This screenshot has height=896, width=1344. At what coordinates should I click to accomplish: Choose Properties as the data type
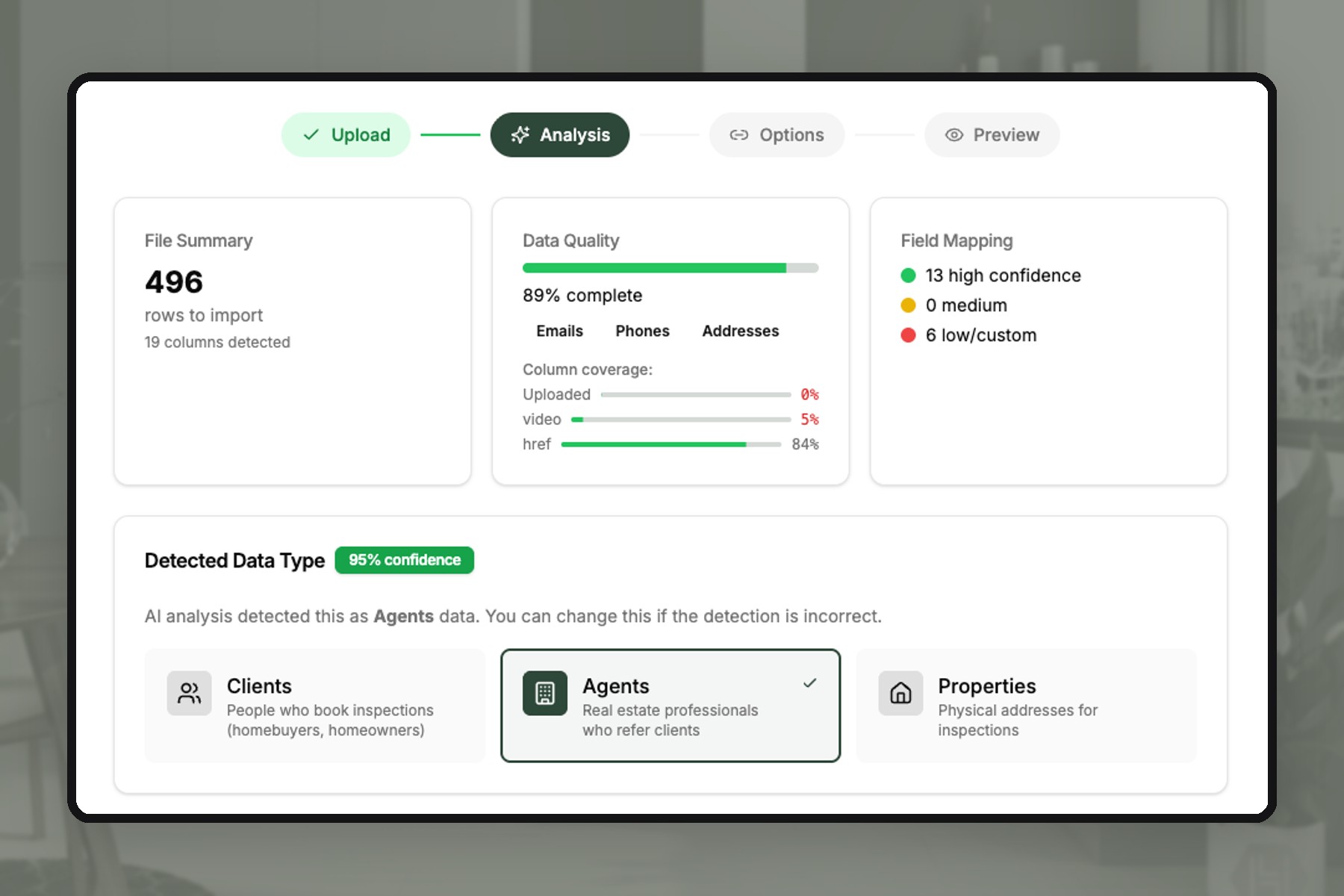1026,706
